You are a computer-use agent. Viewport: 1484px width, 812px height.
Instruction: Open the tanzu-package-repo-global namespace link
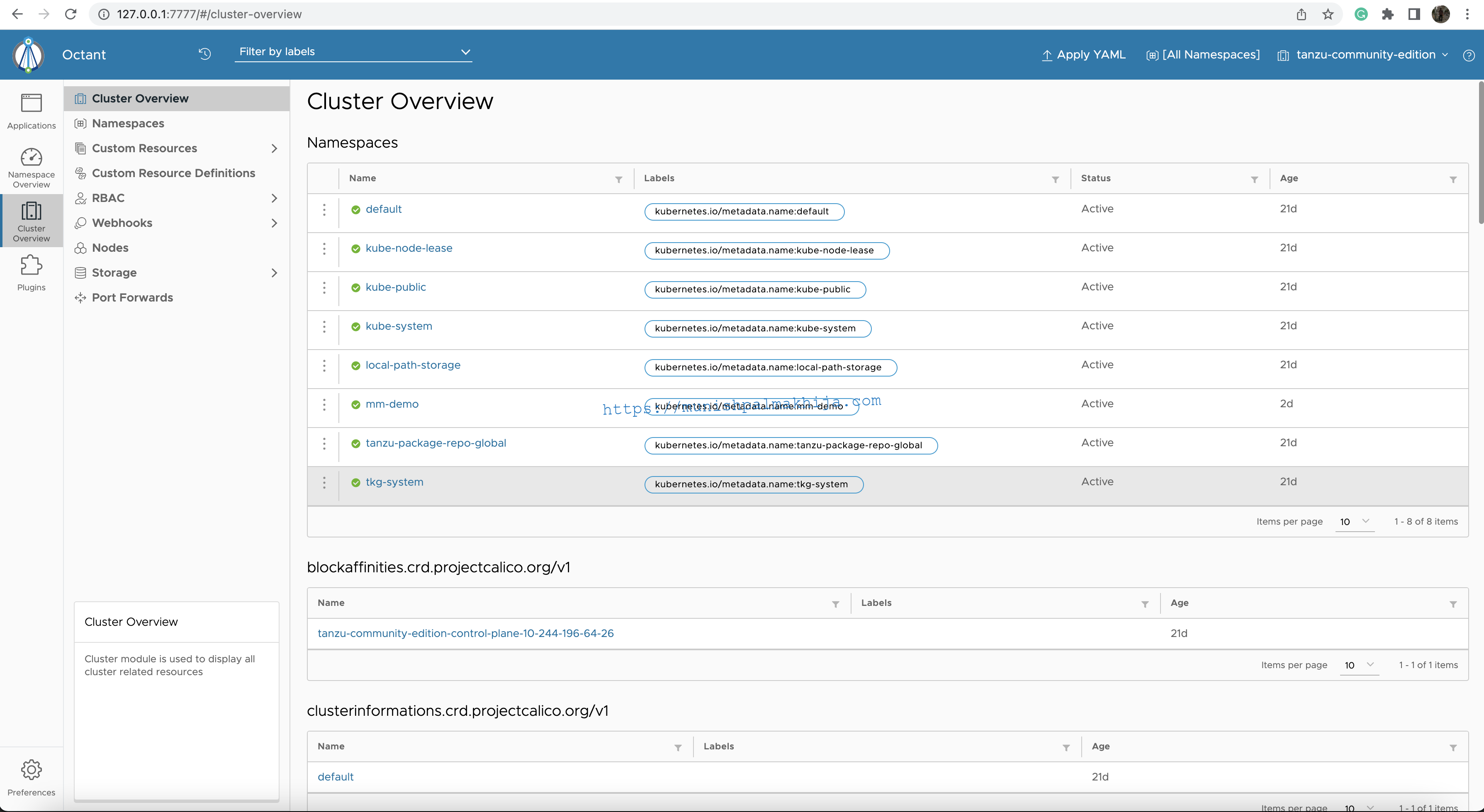pos(435,443)
